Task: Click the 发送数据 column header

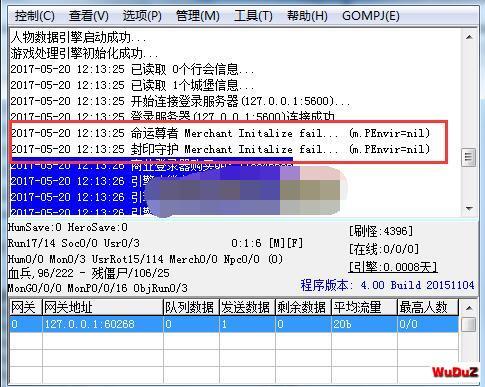Action: (247, 307)
